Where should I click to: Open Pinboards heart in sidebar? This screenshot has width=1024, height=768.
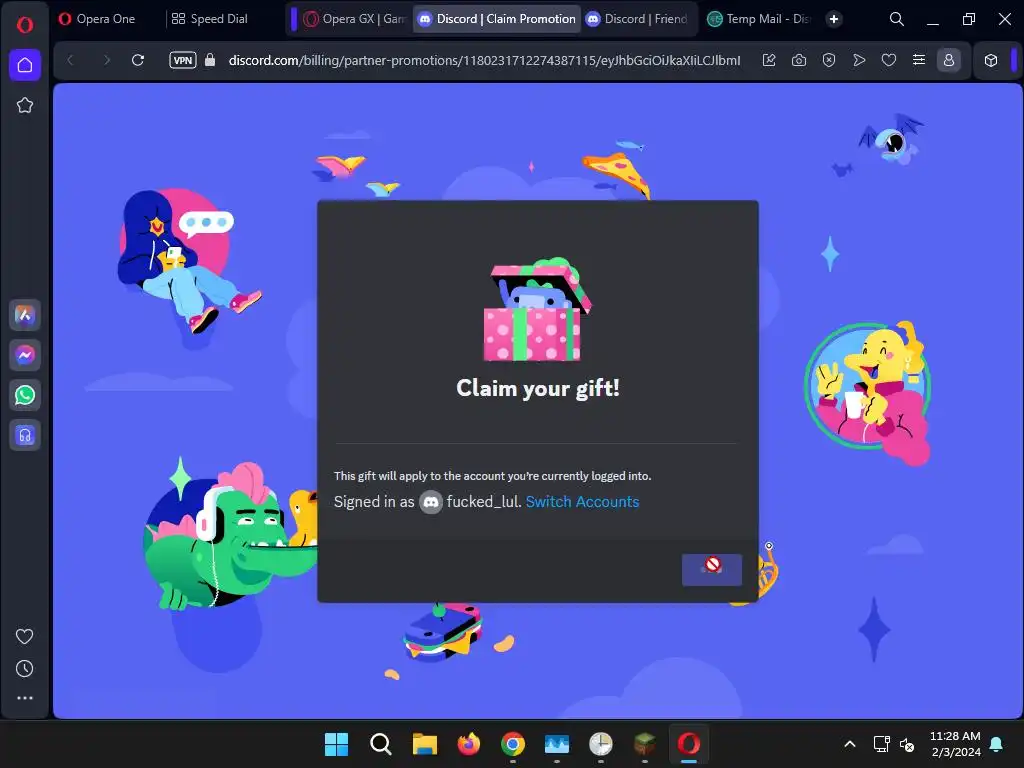point(24,636)
